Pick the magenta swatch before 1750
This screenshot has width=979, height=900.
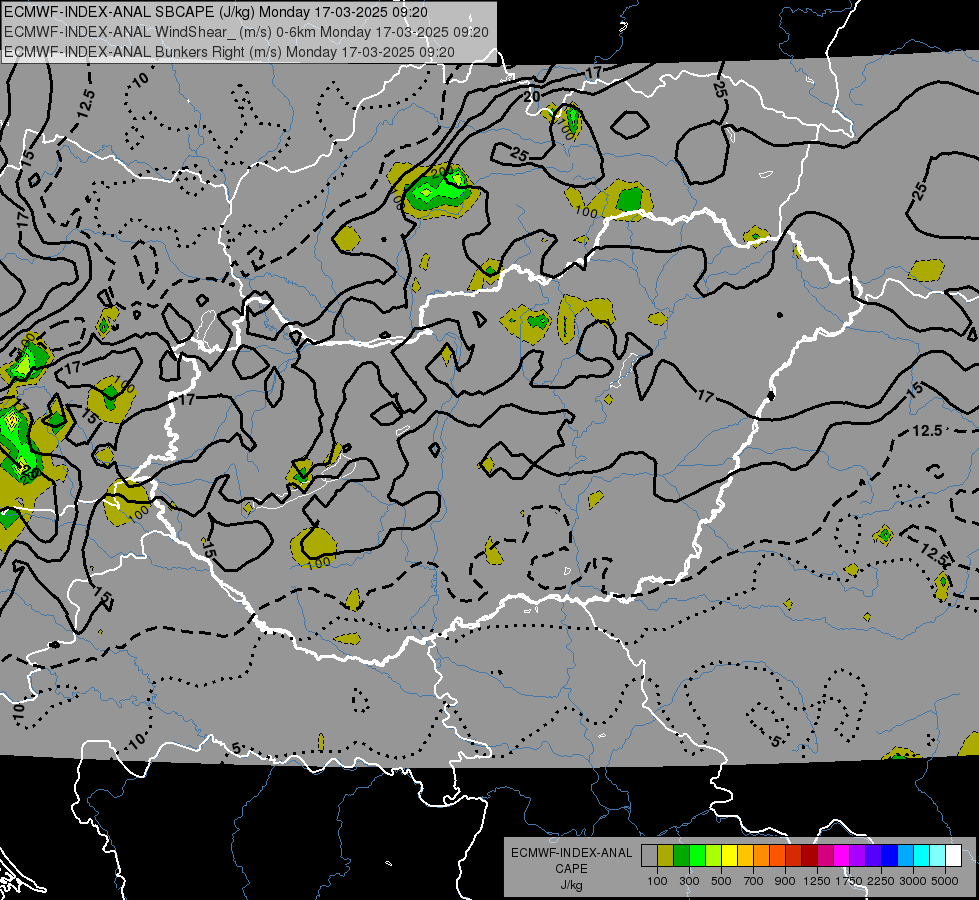coord(842,855)
